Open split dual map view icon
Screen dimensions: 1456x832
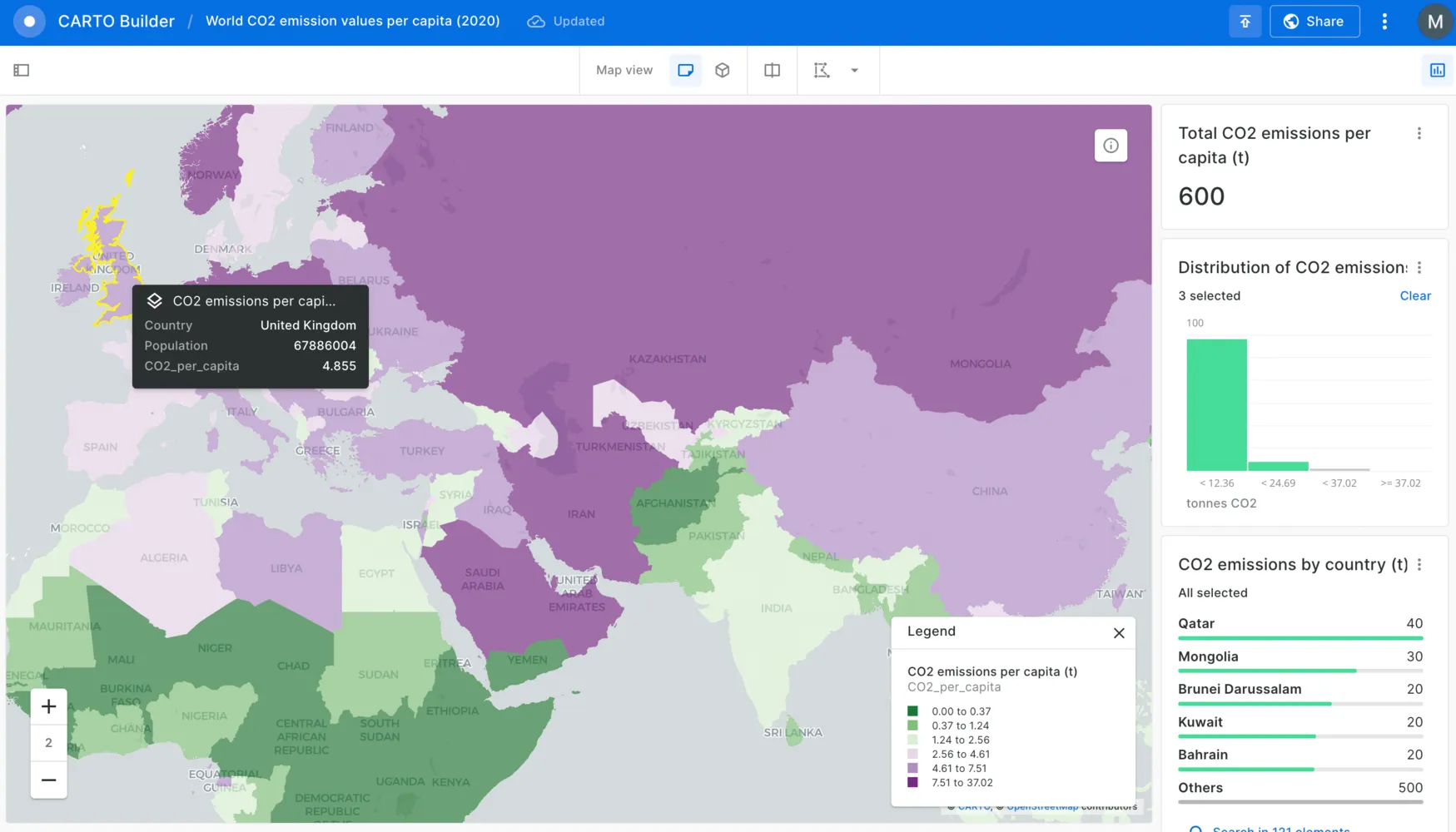pos(773,71)
